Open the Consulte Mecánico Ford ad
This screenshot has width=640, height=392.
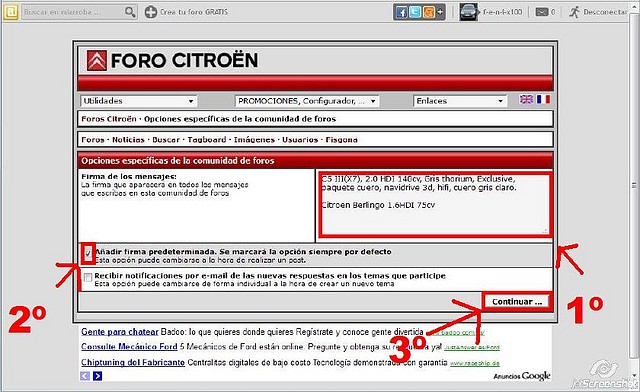pyautogui.click(x=129, y=347)
